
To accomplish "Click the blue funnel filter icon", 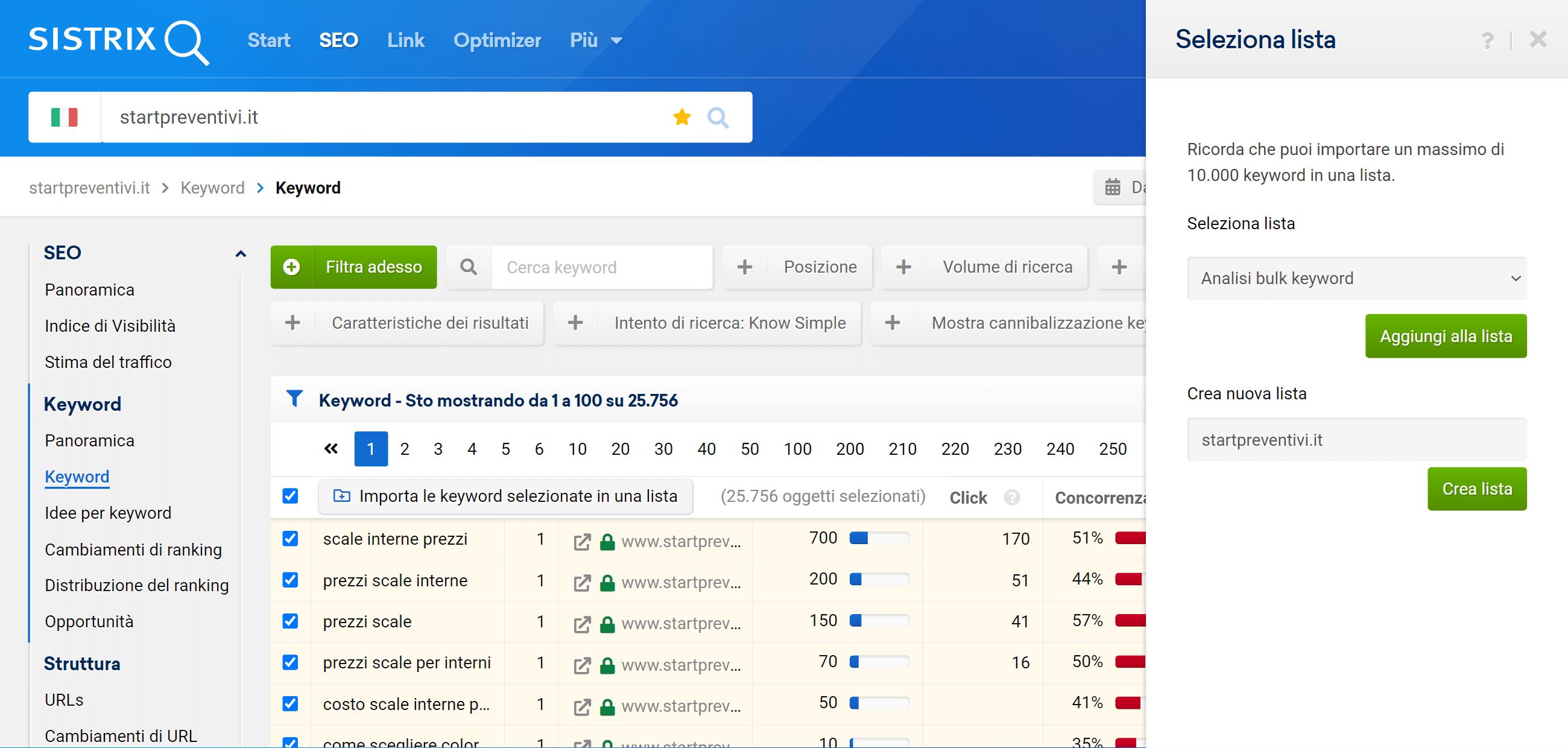I will coord(294,399).
